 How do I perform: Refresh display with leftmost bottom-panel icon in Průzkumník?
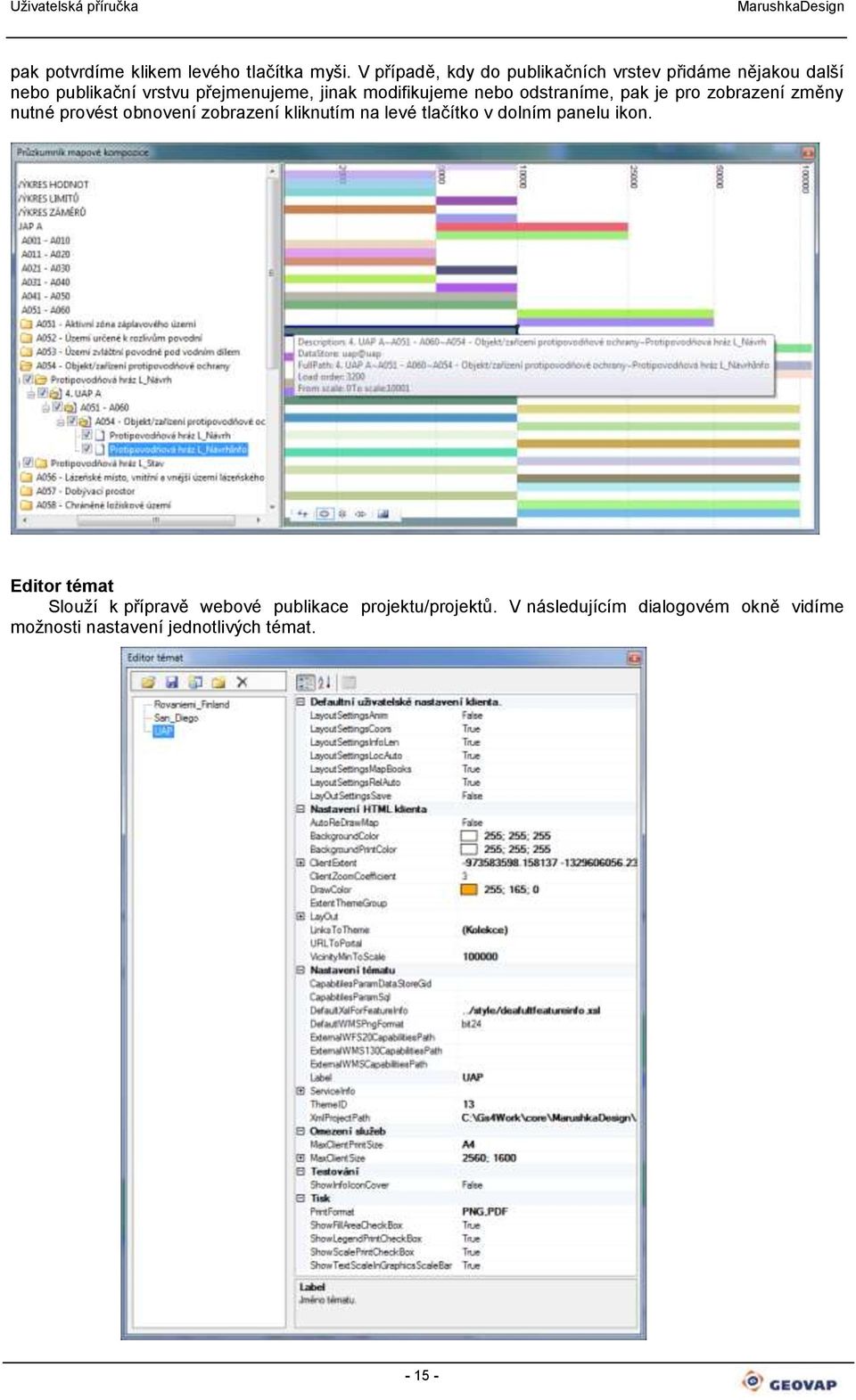302,514
